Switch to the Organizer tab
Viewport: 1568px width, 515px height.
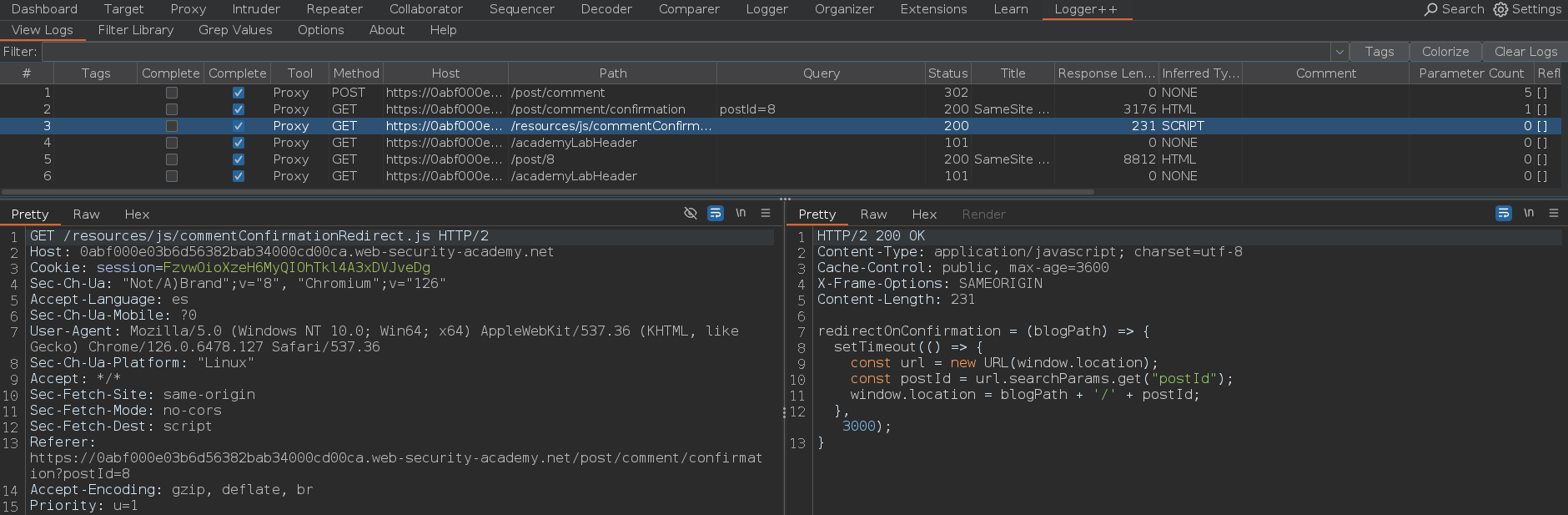(x=844, y=9)
